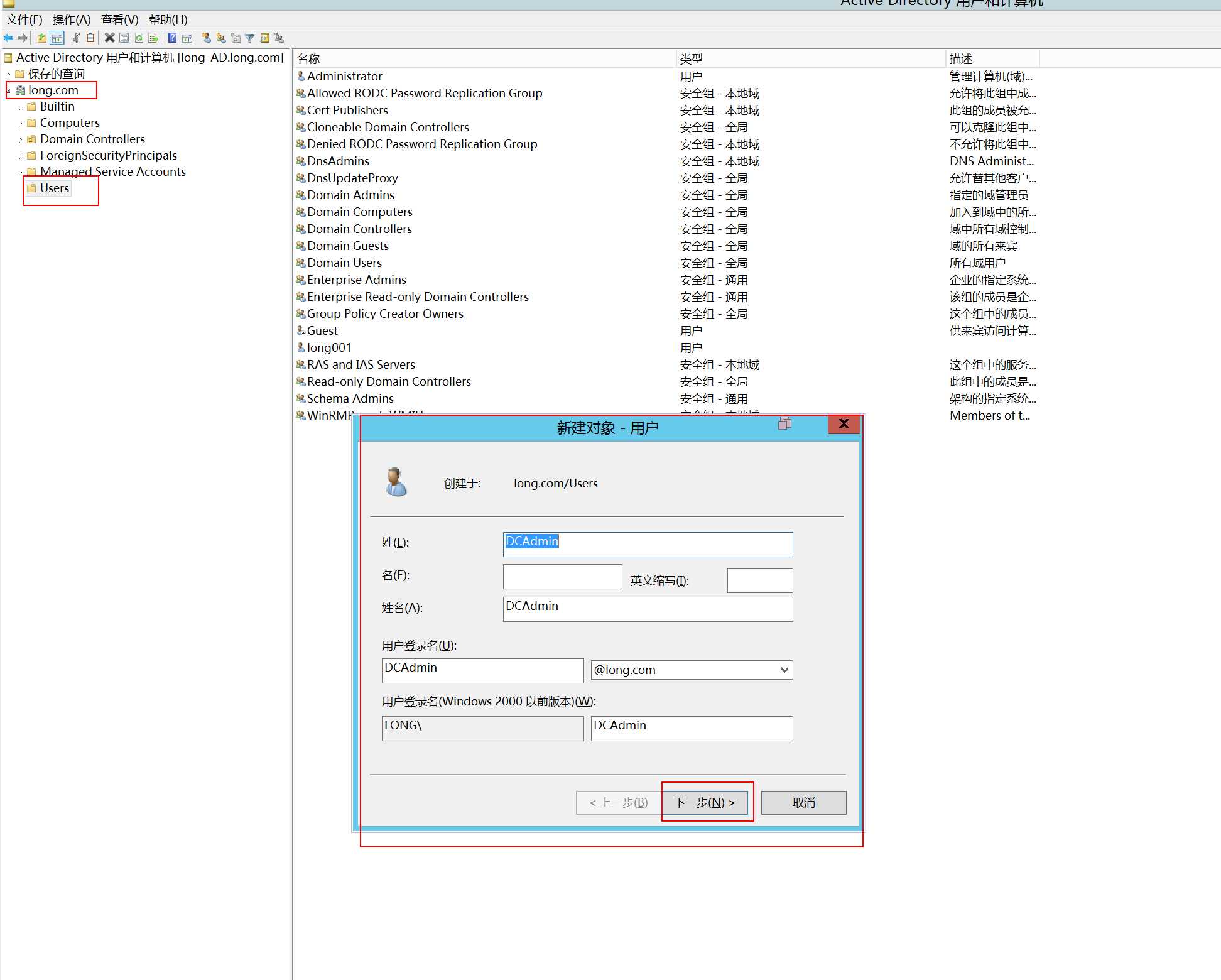Open the 文件 menu in menu bar
1221x980 pixels.
(21, 19)
